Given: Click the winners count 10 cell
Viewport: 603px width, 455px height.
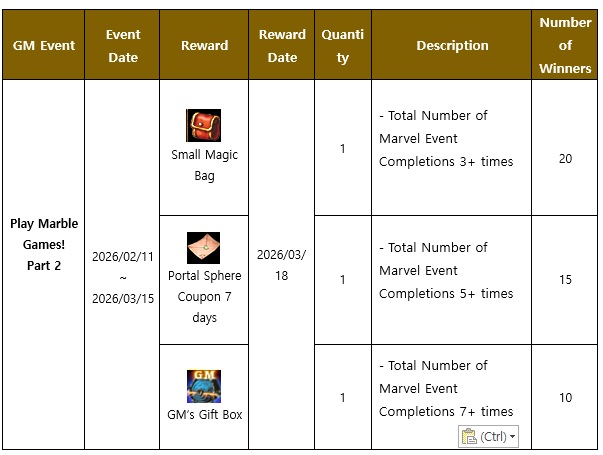Looking at the screenshot, I should (x=565, y=398).
